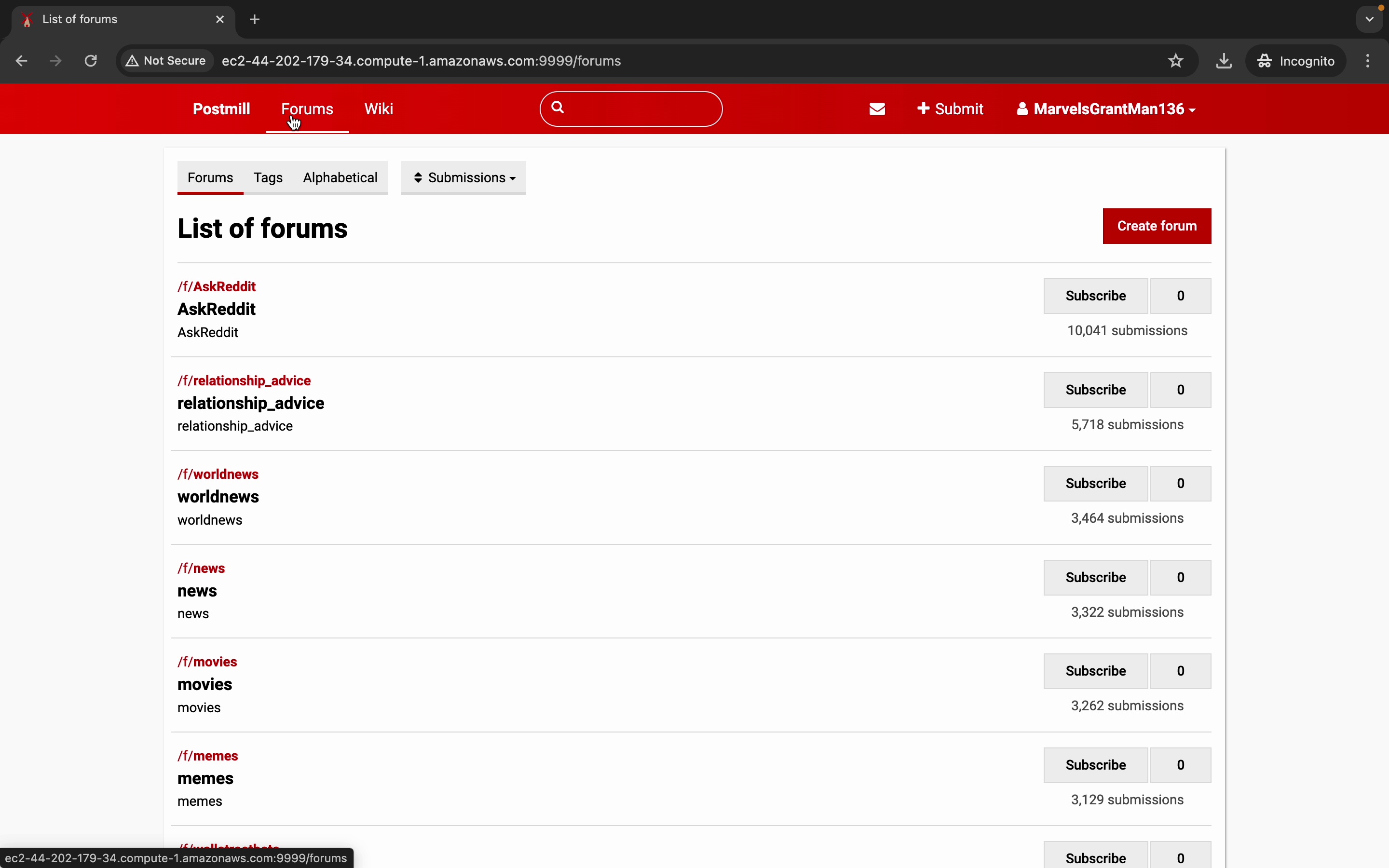This screenshot has height=868, width=1389.
Task: Open MarvelsGrantMan136 user menu
Action: 1105,109
